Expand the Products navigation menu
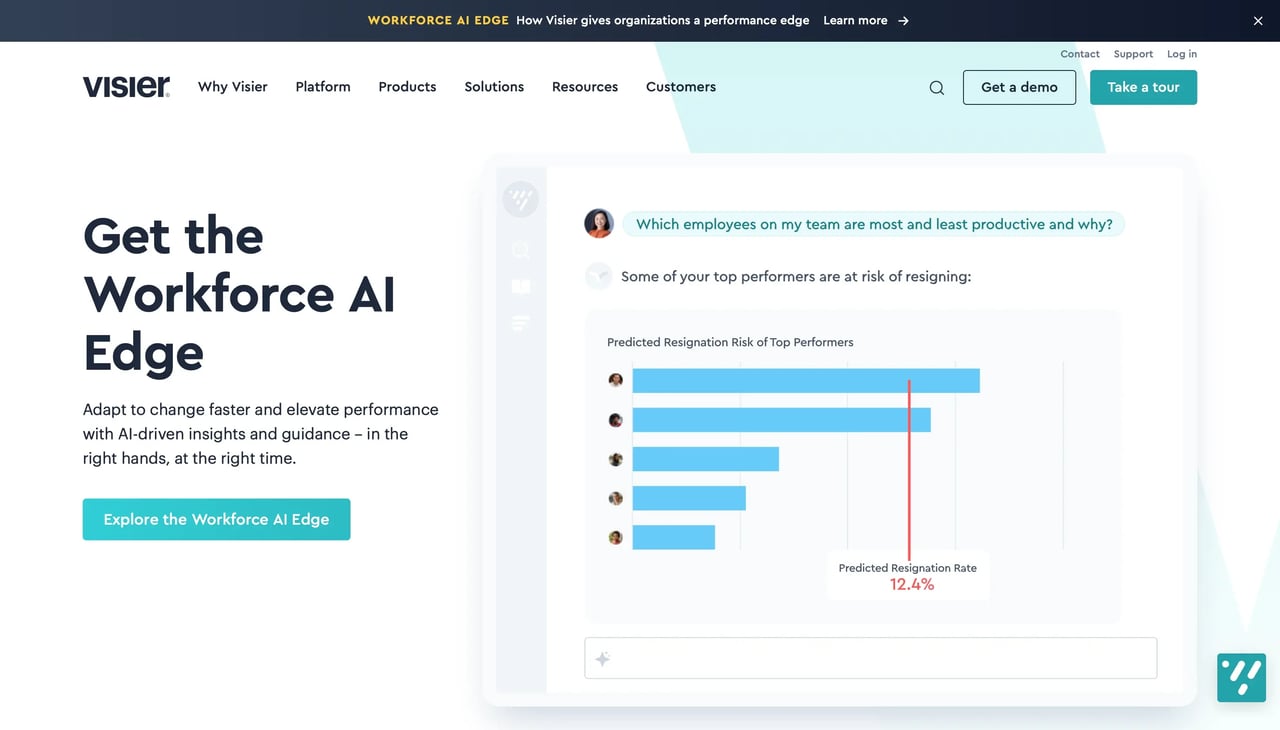Screen dimensions: 1280x730 (407, 87)
